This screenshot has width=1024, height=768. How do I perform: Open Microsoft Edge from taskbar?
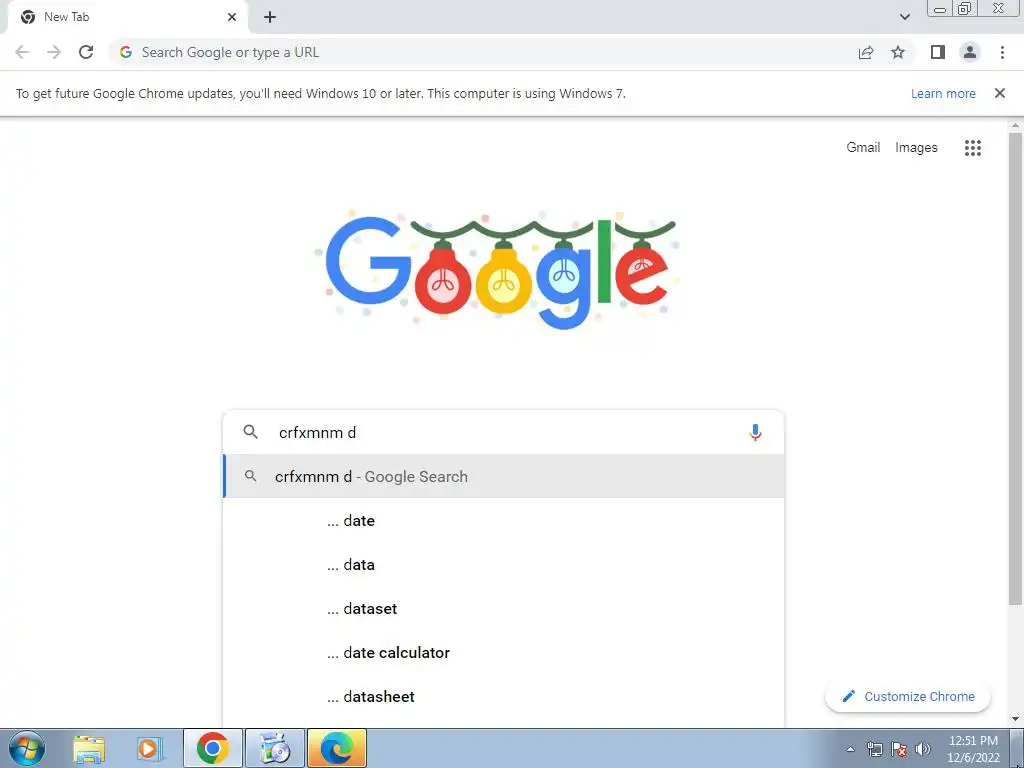coord(336,748)
